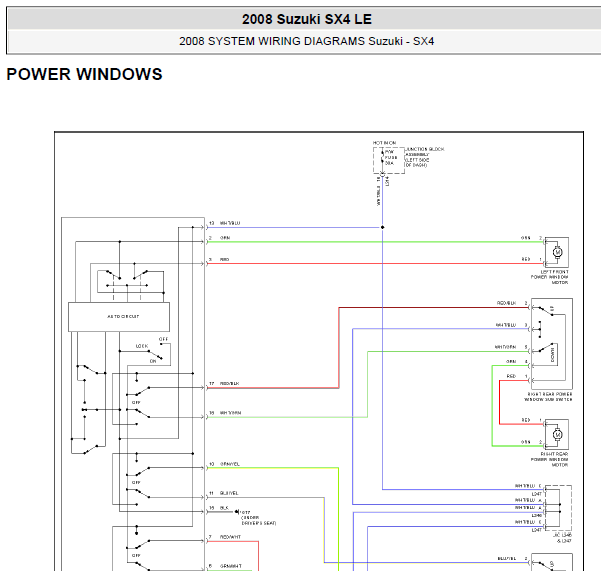Click the G17 under driver's seat ground label
The height and width of the screenshot is (571, 601).
coord(258,518)
